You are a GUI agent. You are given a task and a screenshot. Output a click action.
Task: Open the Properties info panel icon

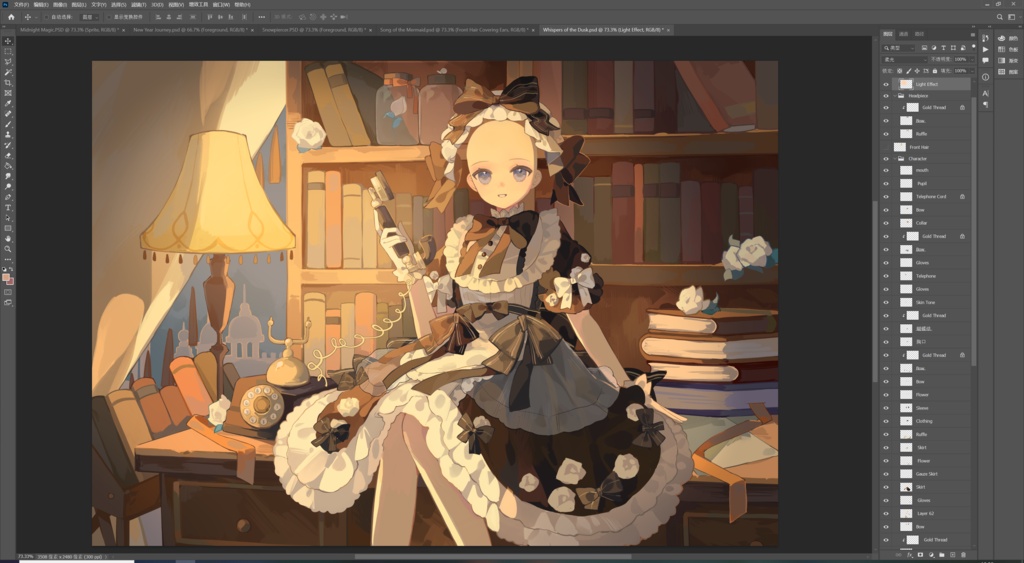(x=985, y=77)
